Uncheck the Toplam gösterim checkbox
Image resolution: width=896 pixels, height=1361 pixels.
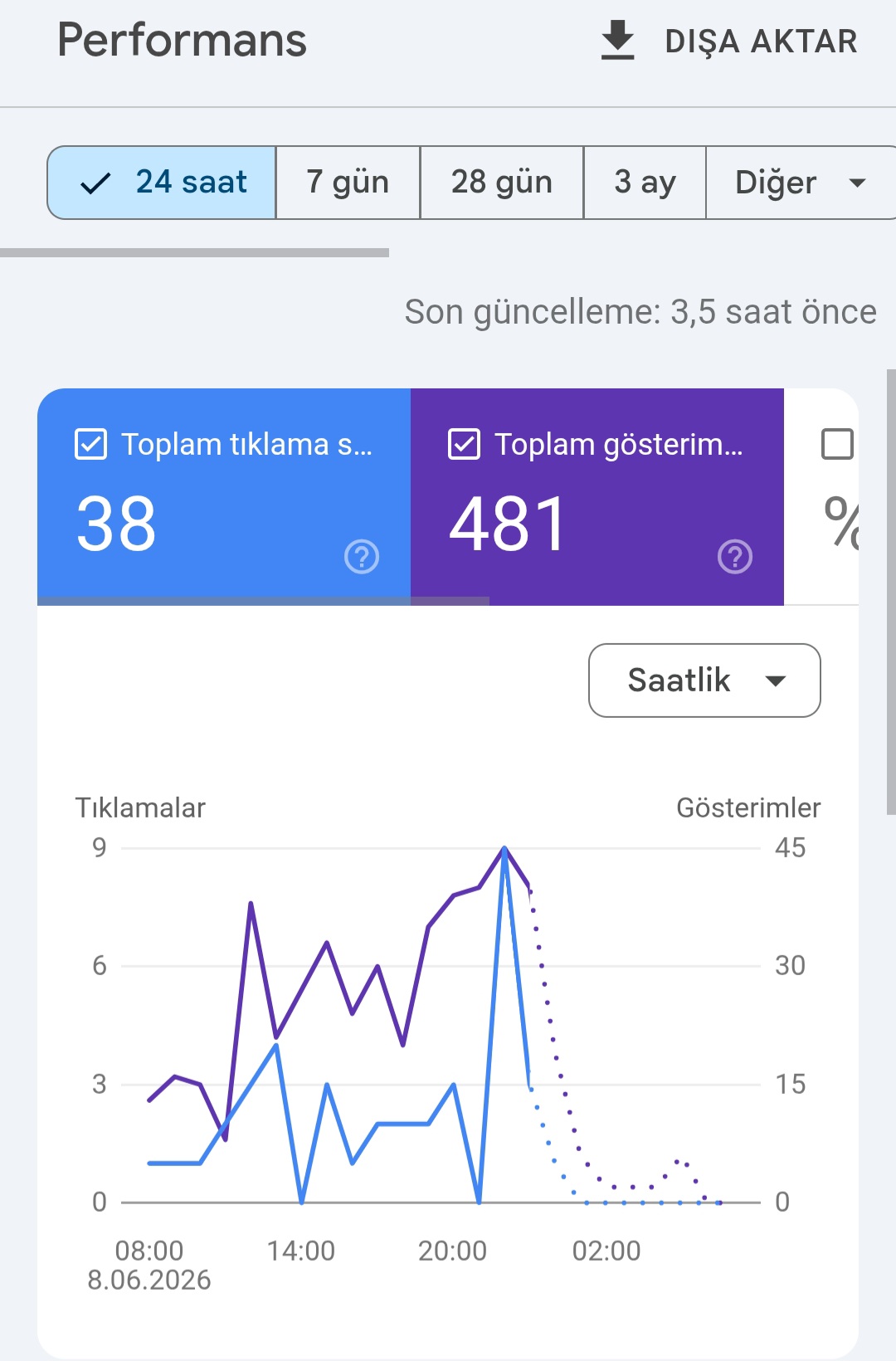point(464,444)
